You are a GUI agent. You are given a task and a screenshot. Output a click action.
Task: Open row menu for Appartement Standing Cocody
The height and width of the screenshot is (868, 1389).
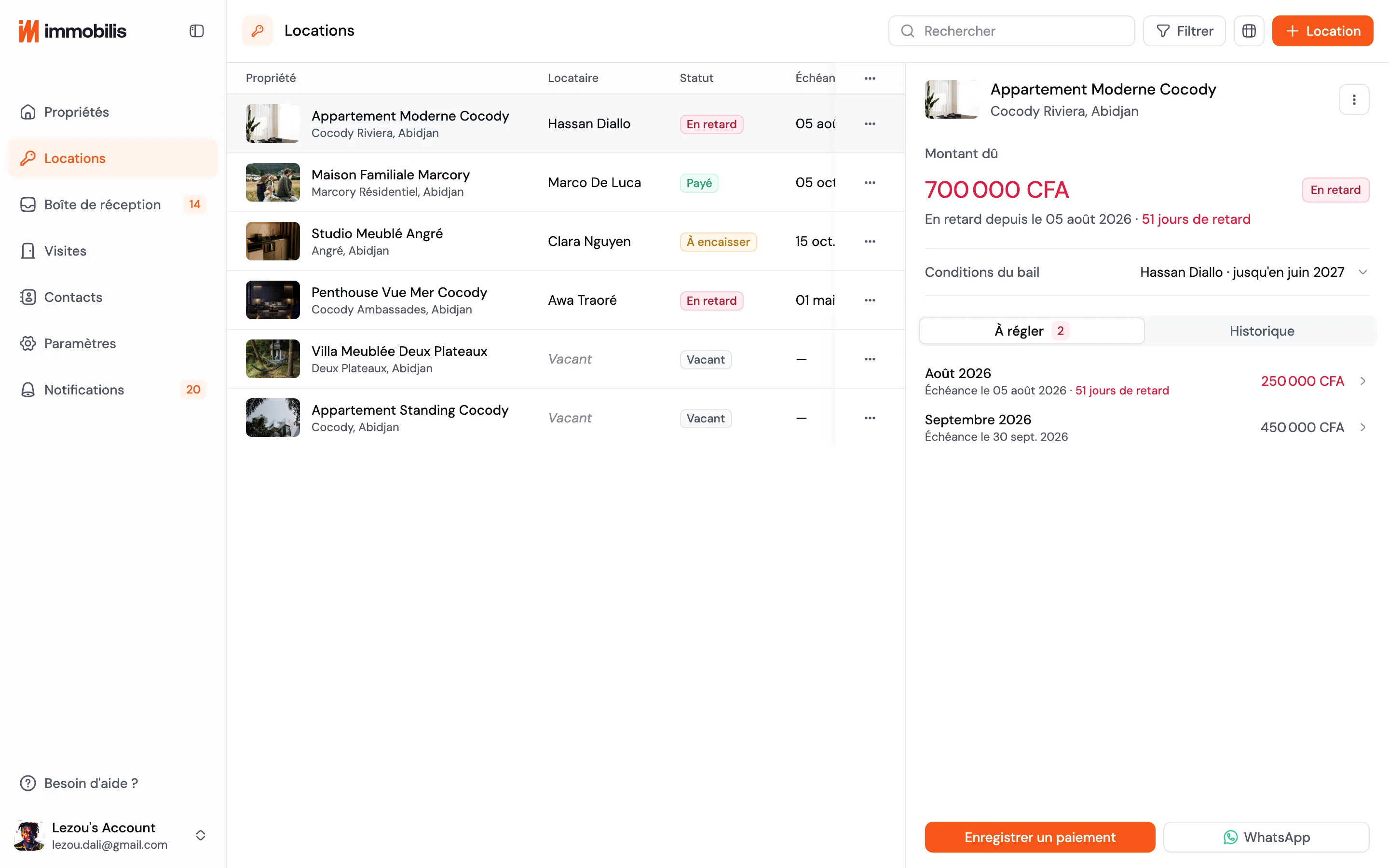tap(870, 418)
